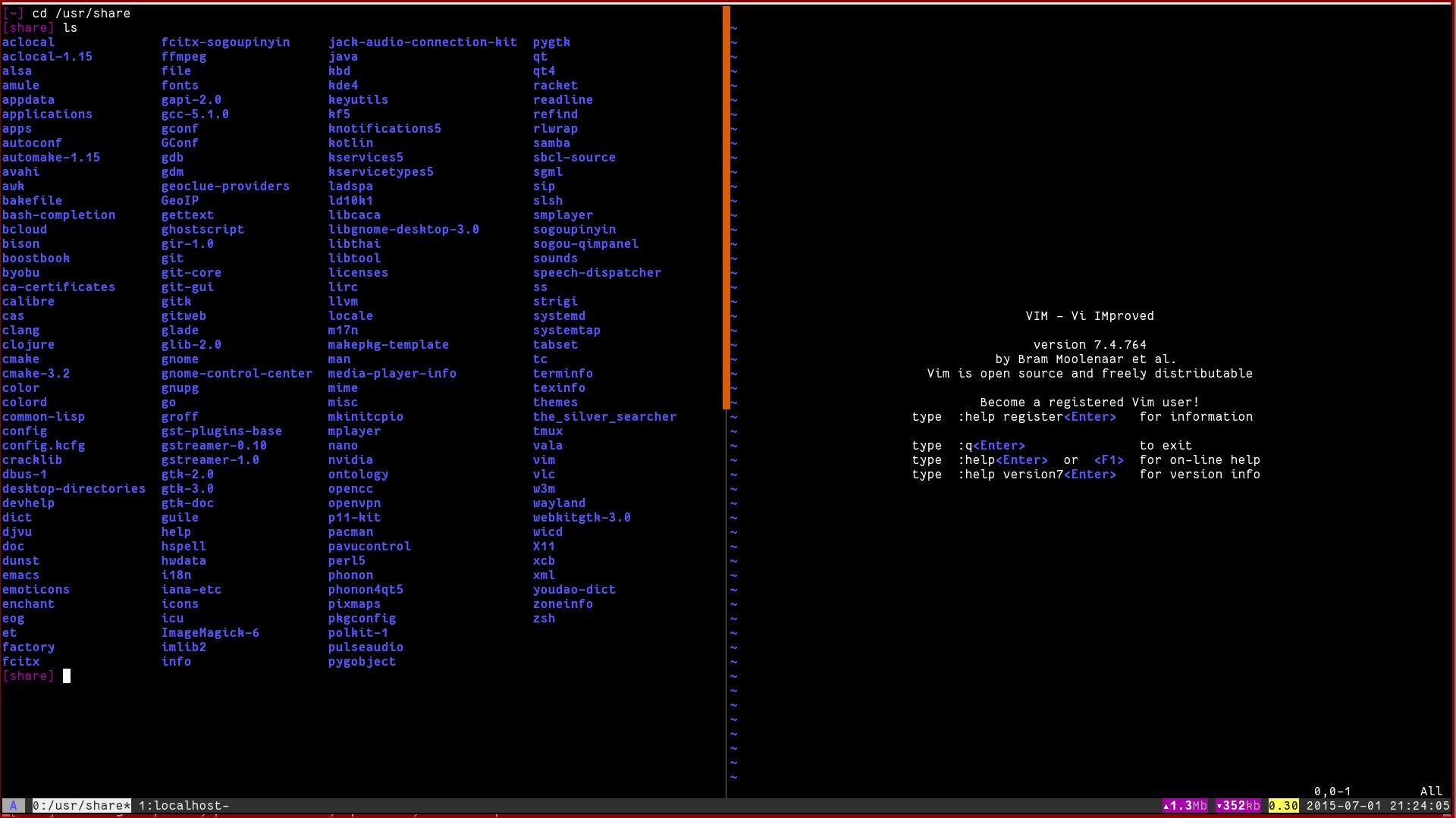1456x818 pixels.
Task: Click the 'clojure' directory entry
Action: click(x=28, y=344)
